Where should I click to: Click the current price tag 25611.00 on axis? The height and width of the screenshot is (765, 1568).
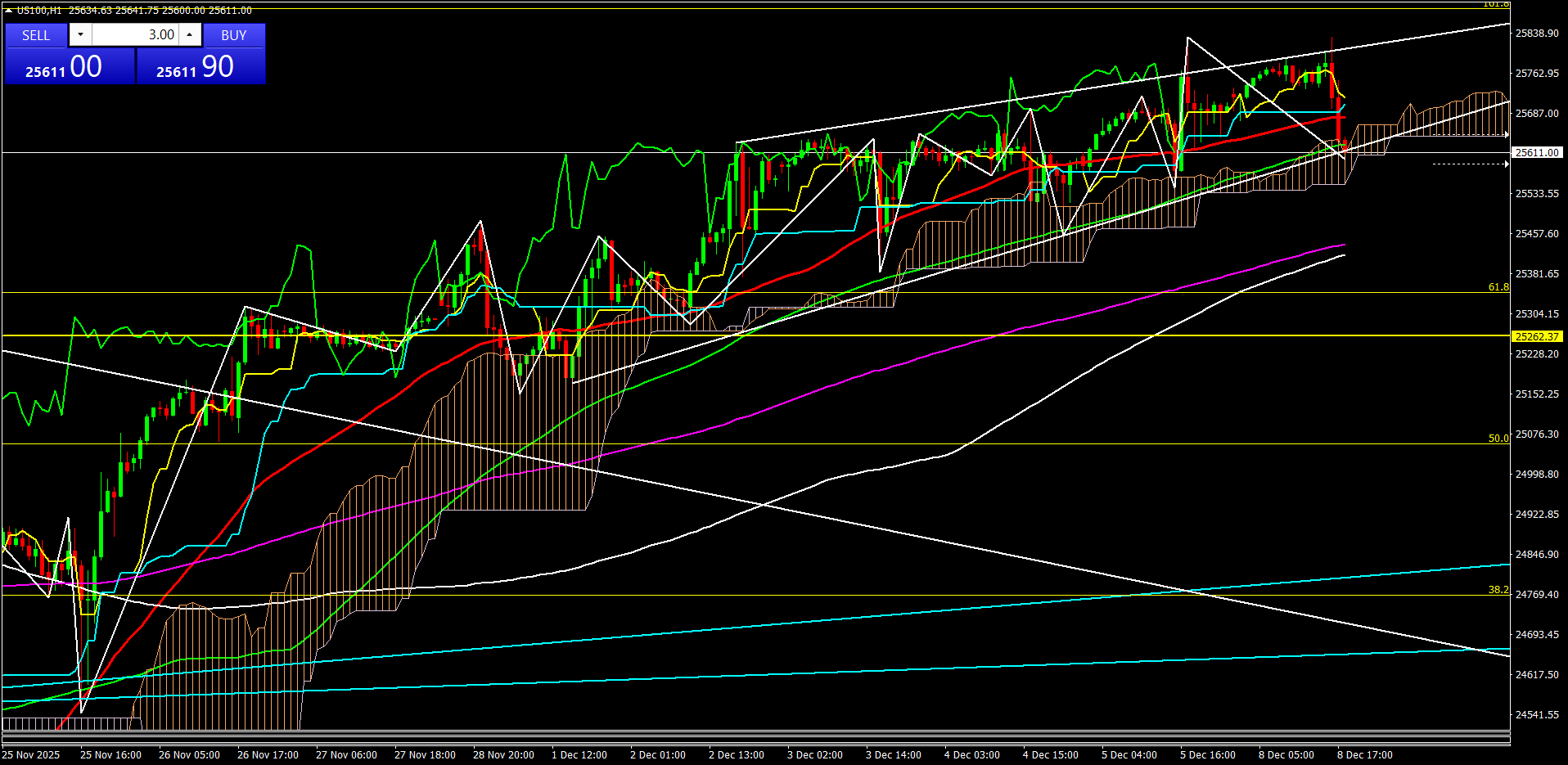pos(1536,153)
